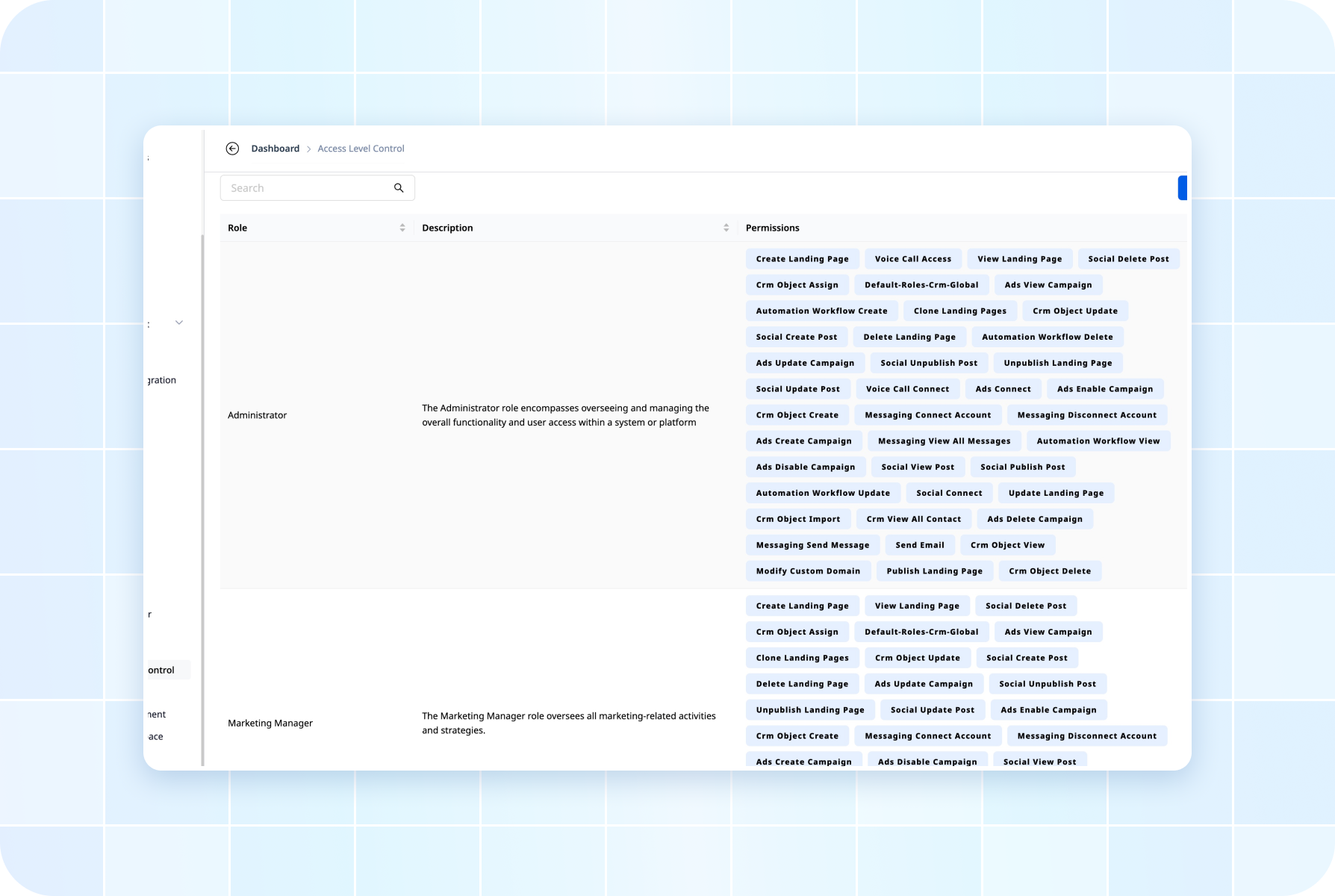This screenshot has width=1335, height=896.
Task: Click the Voice Call Connect permission tag
Action: point(907,389)
